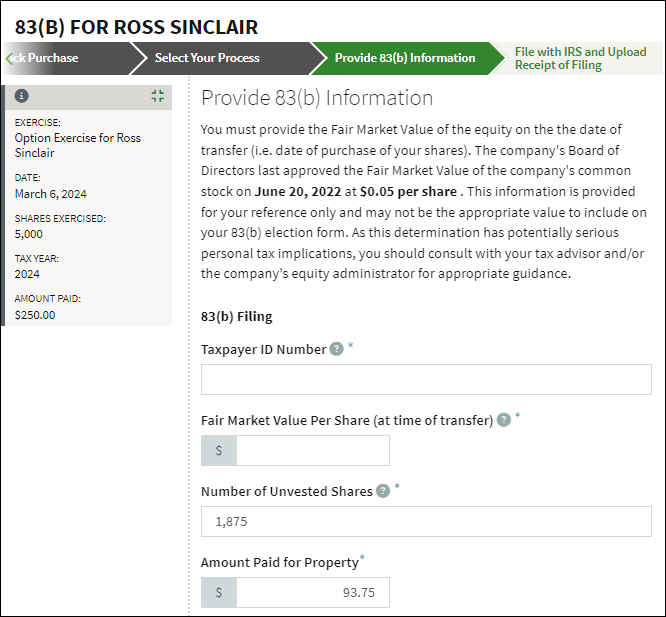The height and width of the screenshot is (617, 666).
Task: Click the 83(B) FOR ROSS SINCLAIR page title
Action: 136,26
